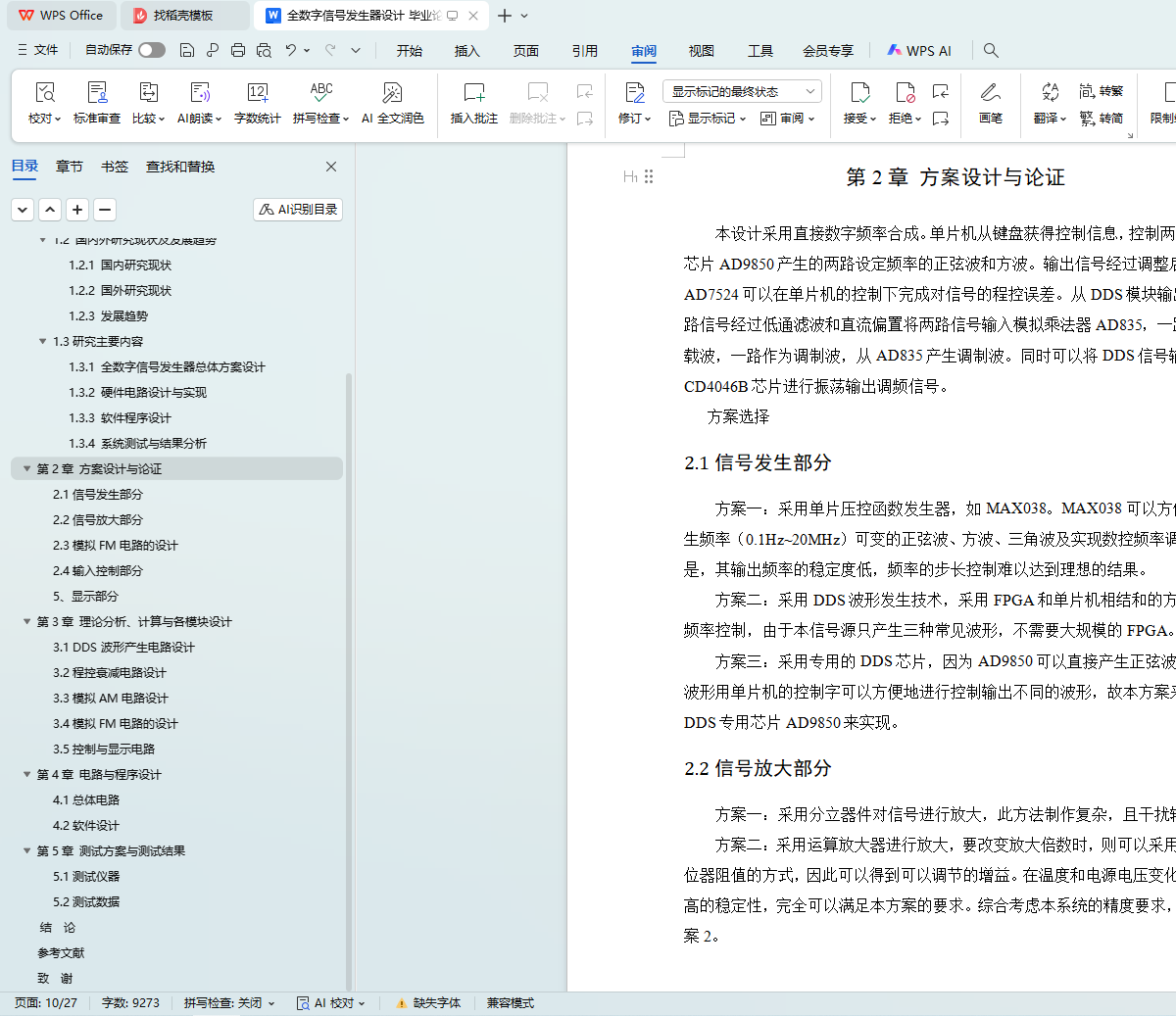This screenshot has height=1016, width=1176.
Task: Close the navigation pane with the X
Action: pyautogui.click(x=331, y=167)
